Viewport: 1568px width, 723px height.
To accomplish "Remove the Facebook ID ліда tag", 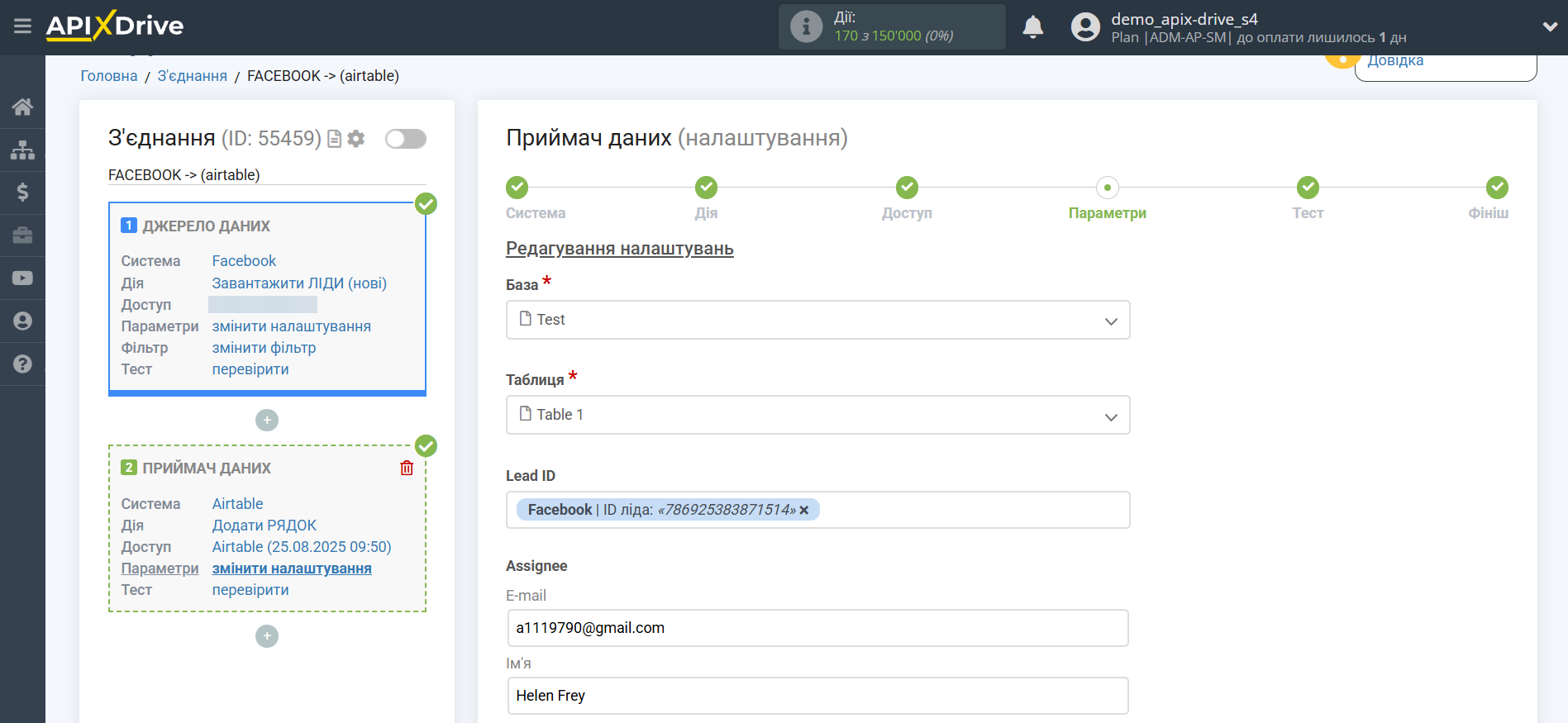I will [x=804, y=511].
